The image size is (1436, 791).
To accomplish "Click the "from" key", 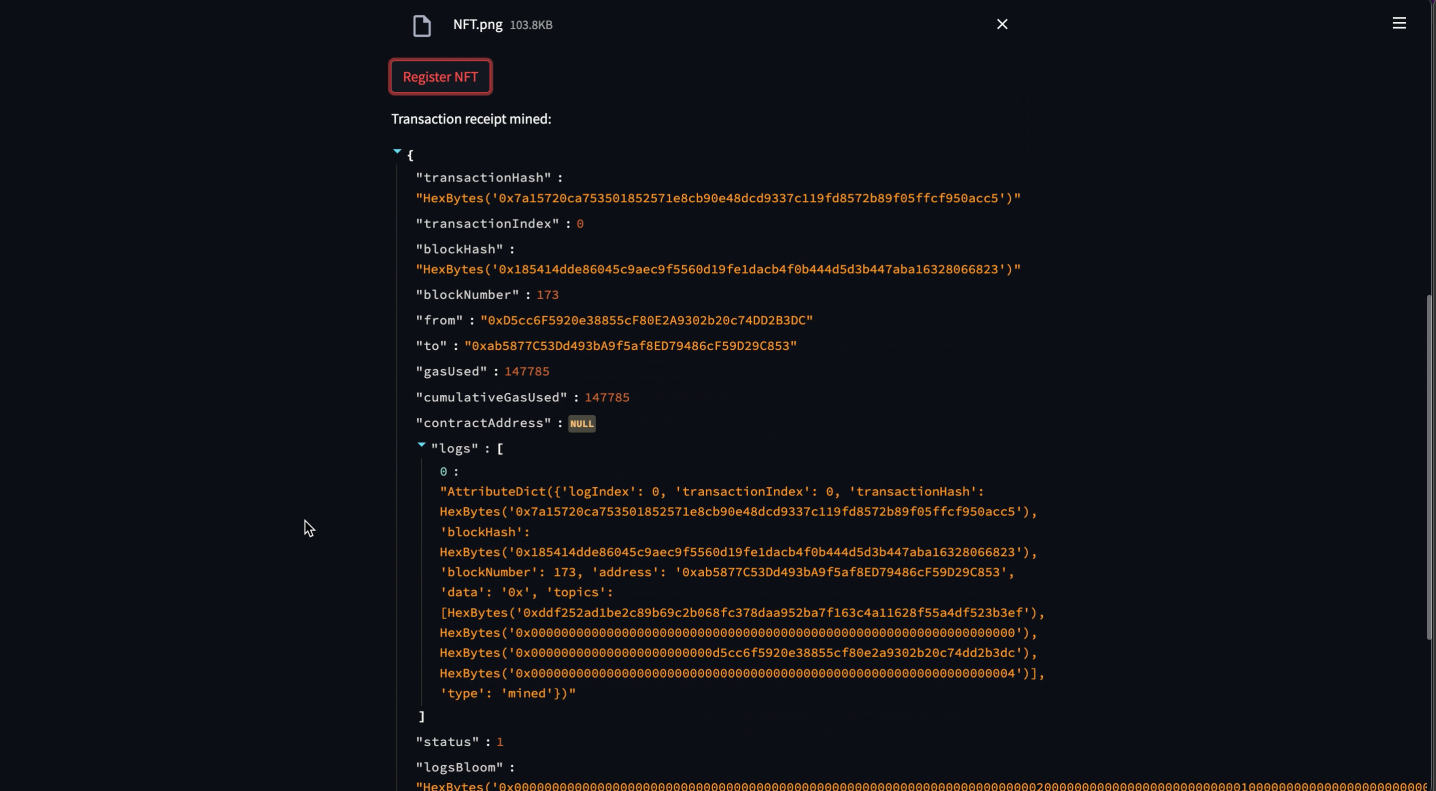I will pyautogui.click(x=439, y=320).
